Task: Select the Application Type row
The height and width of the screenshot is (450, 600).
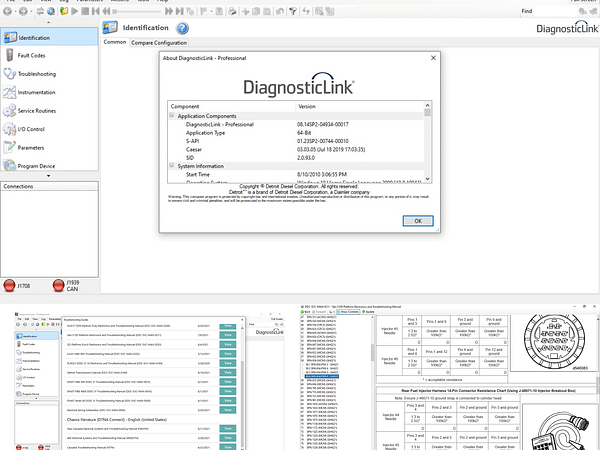Action: coord(297,133)
